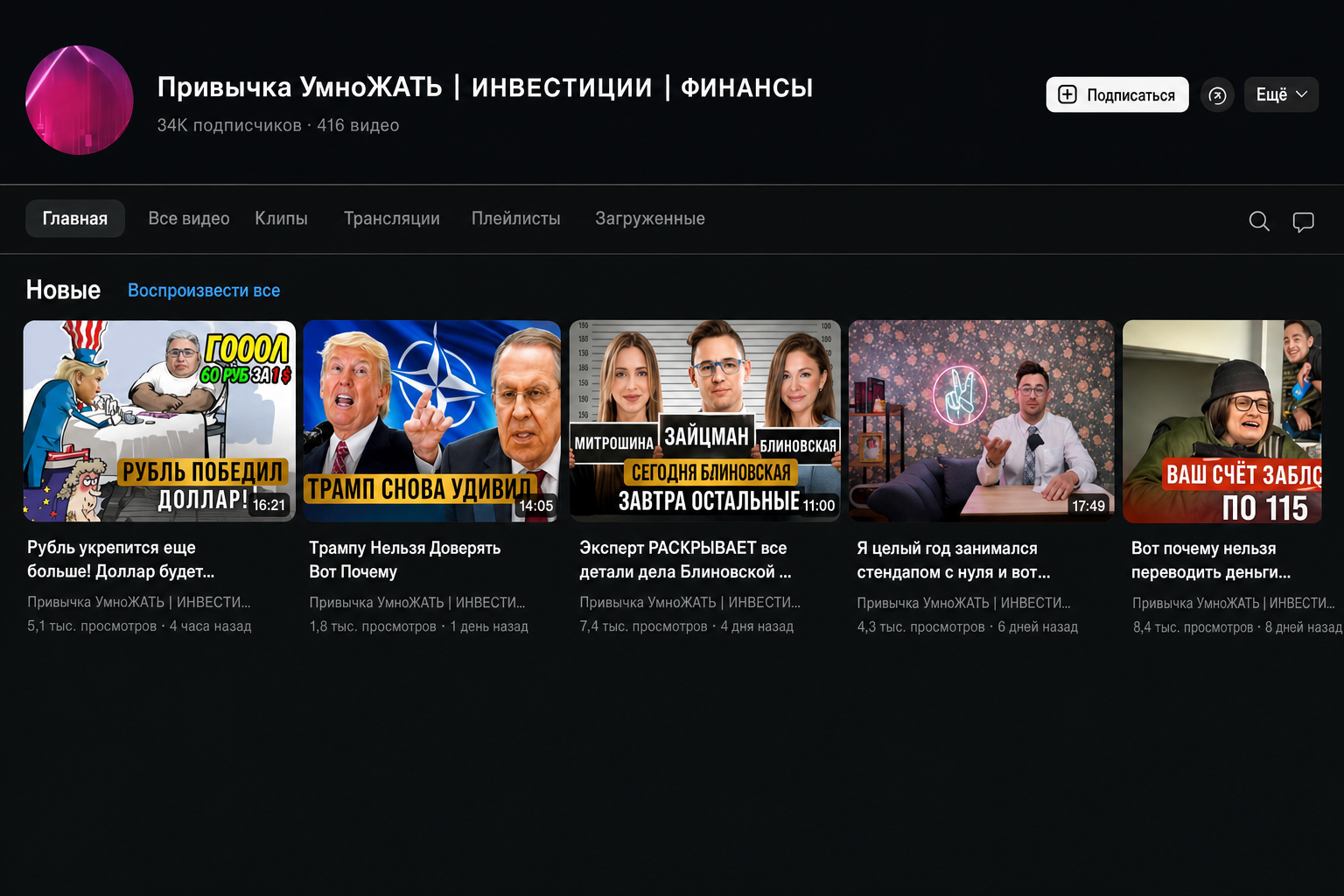Open title Рубль укрепится еще больше
The height and width of the screenshot is (896, 1344).
pyautogui.click(x=121, y=559)
